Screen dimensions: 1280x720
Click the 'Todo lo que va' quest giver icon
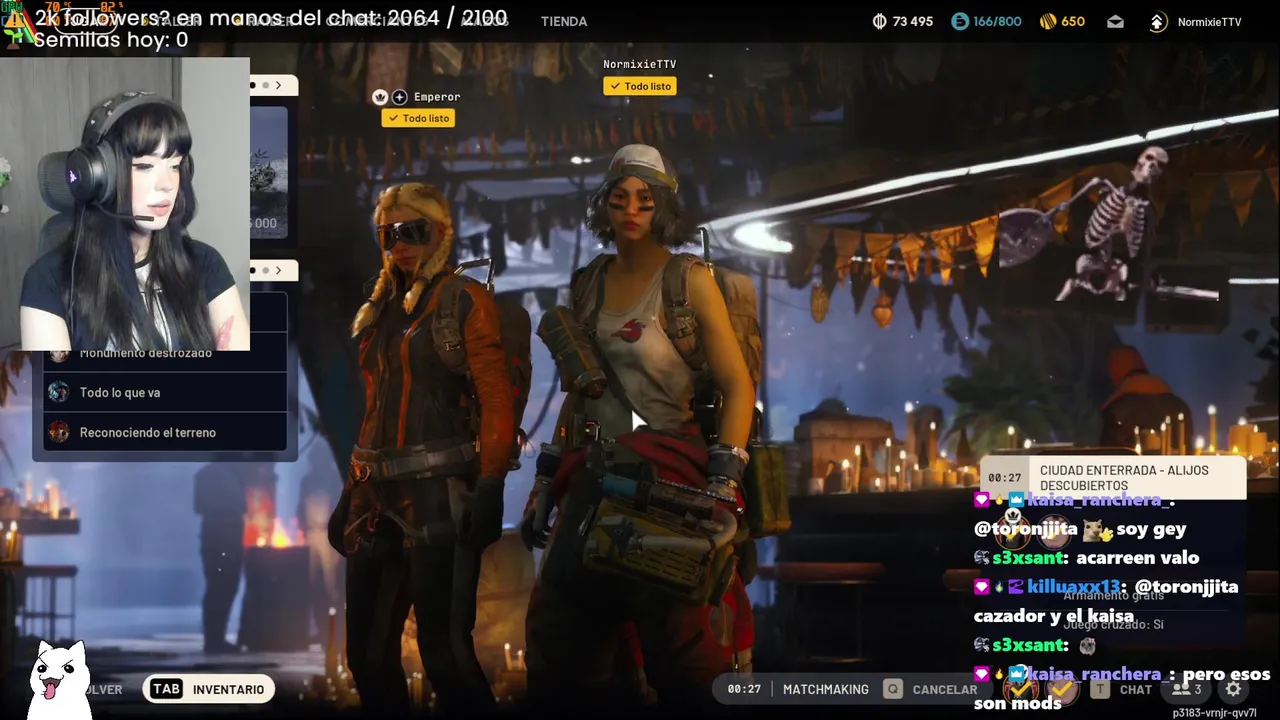59,392
